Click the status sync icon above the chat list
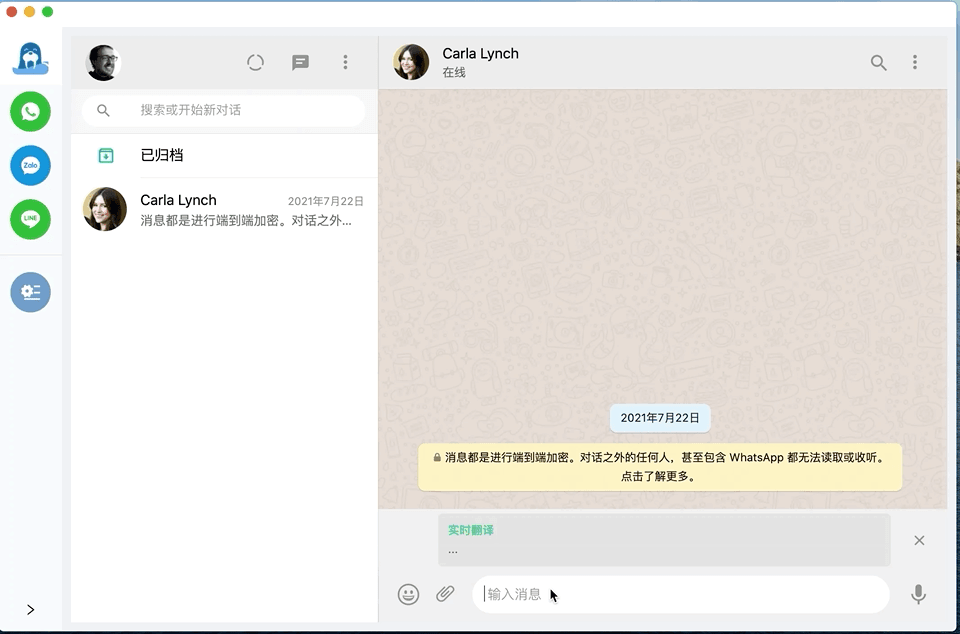The image size is (960, 634). point(255,62)
